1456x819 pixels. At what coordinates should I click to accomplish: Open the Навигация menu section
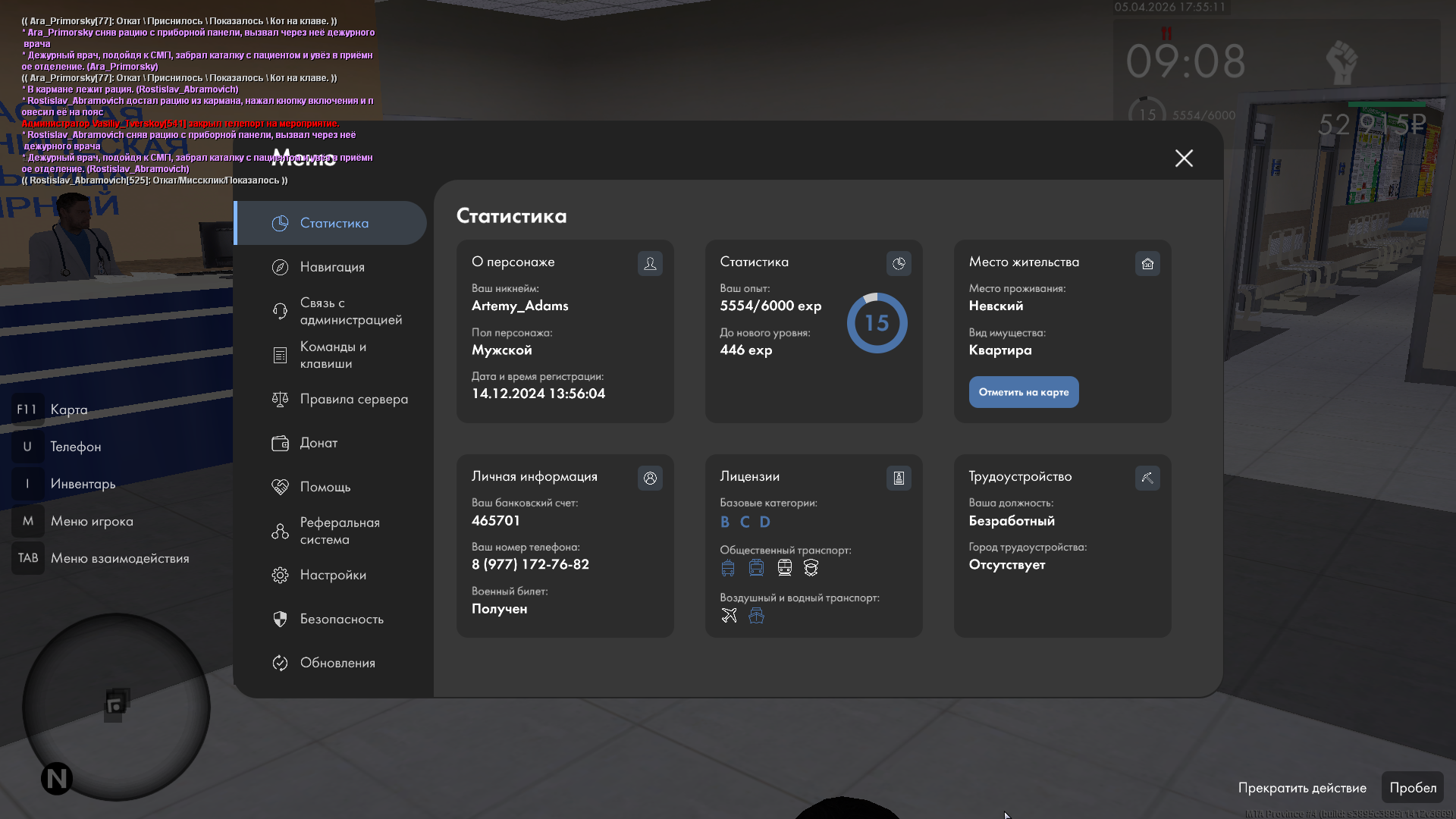pos(331,267)
